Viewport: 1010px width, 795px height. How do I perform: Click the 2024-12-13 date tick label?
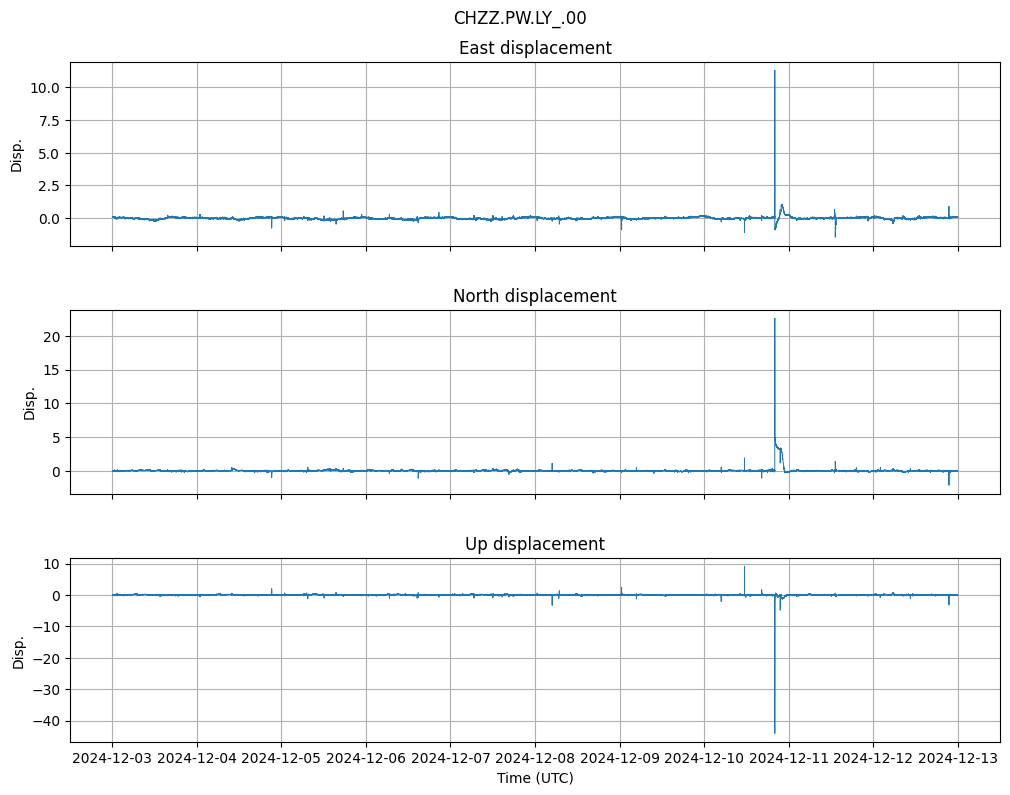tap(958, 759)
